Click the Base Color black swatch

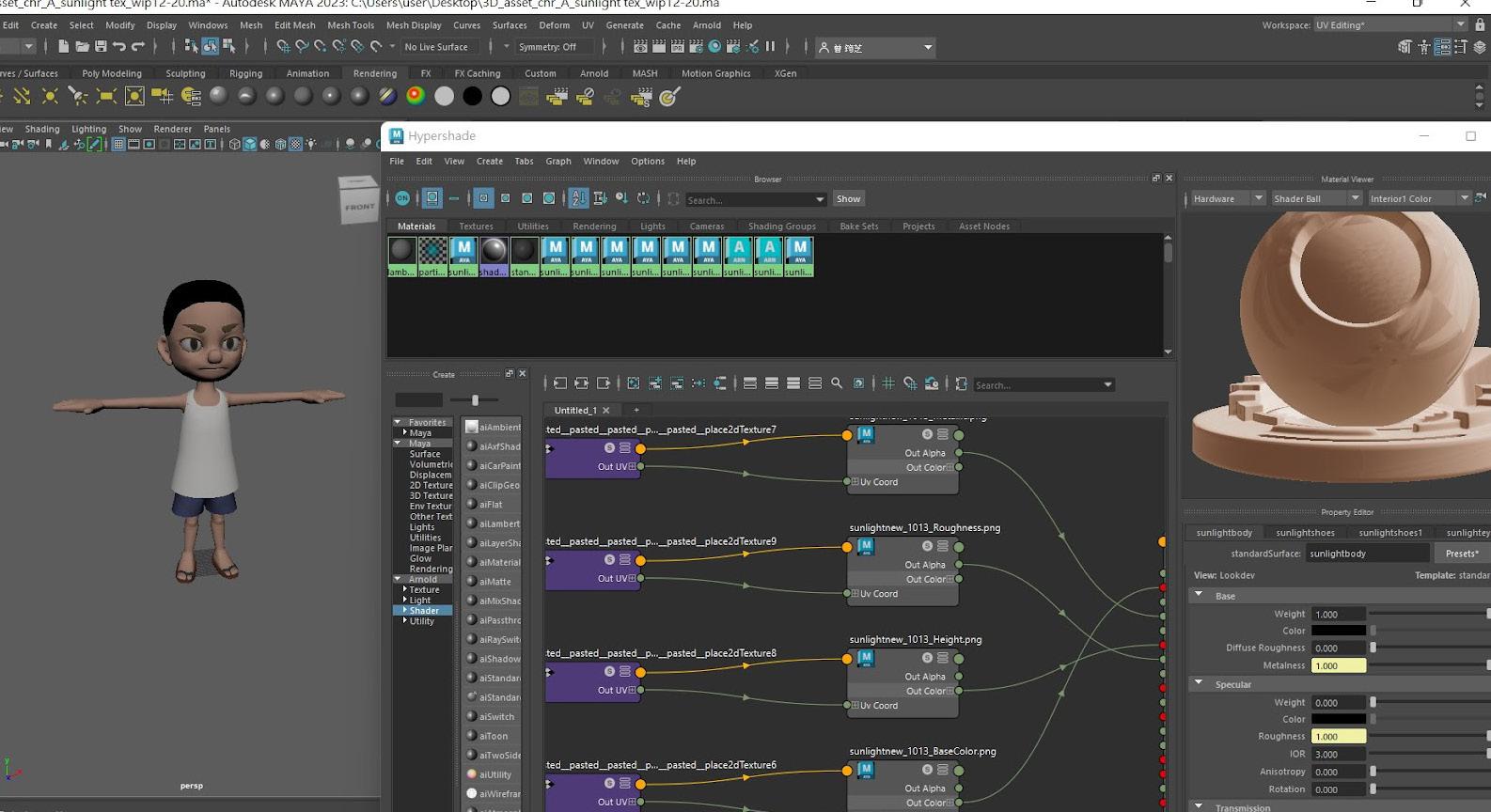point(1338,631)
